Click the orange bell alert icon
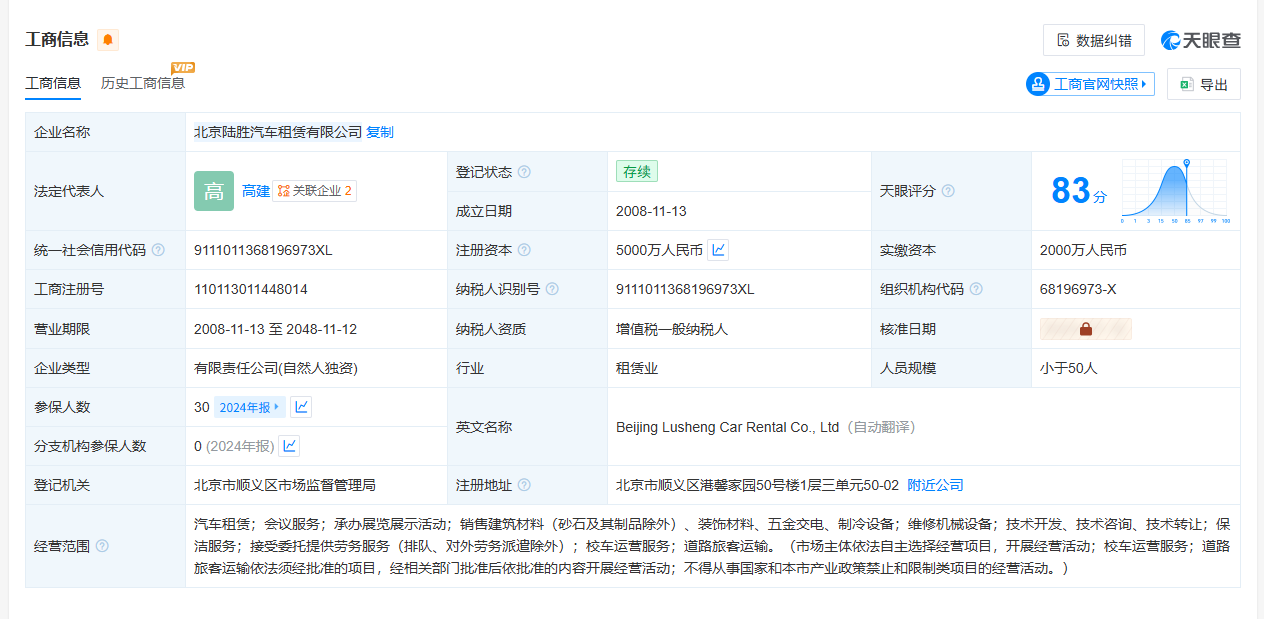1264x619 pixels. [108, 40]
